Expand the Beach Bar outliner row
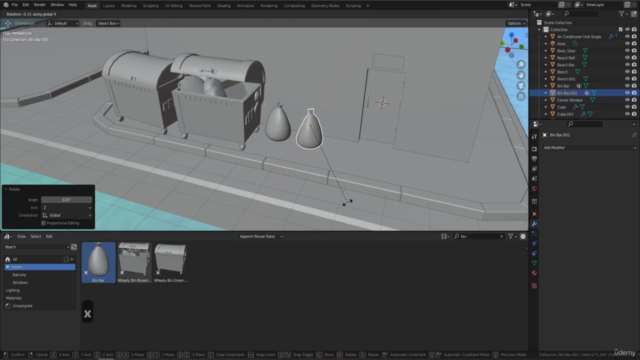Screen dimensions: 640x360 pyautogui.click(x=546, y=65)
